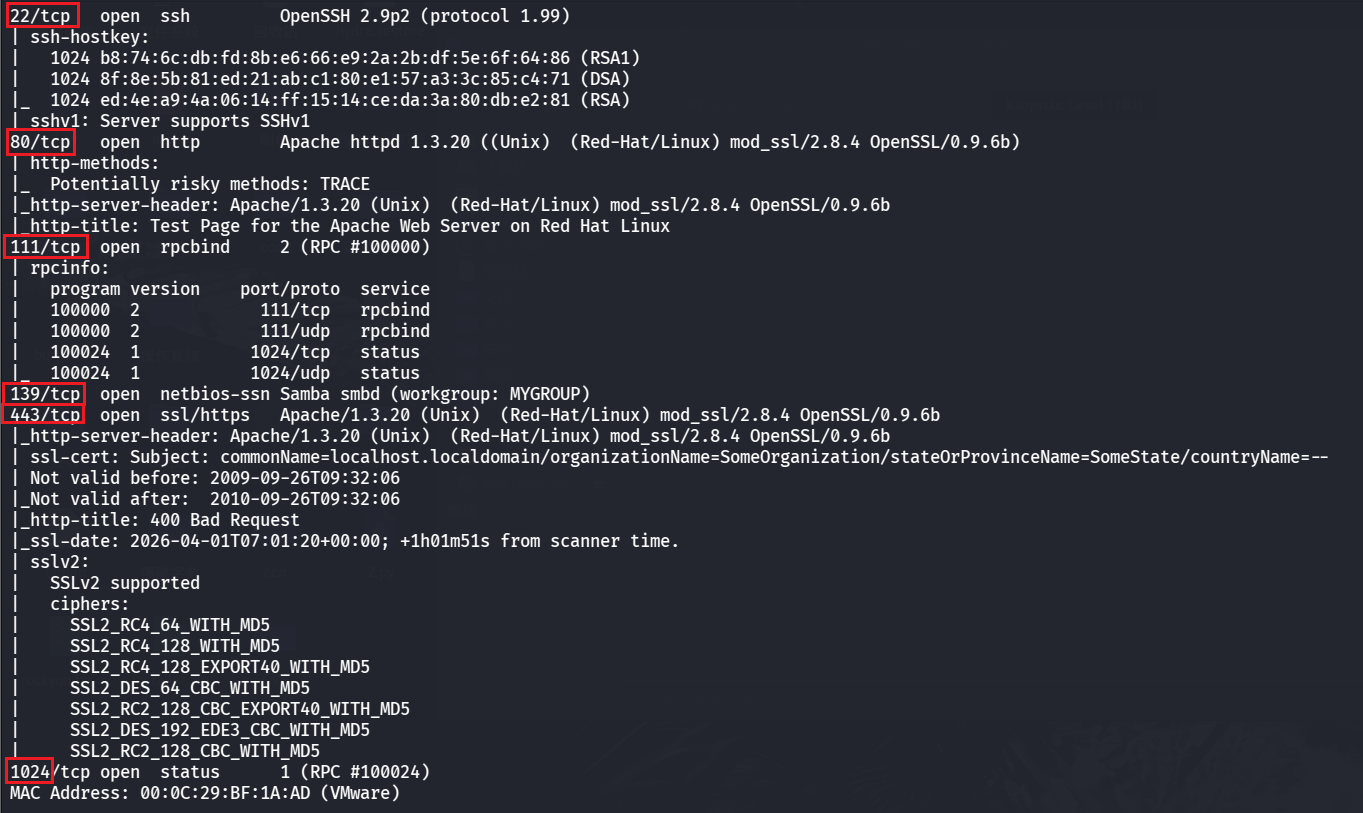Click 'Potentially risky methods: TRACE' text

pos(210,184)
